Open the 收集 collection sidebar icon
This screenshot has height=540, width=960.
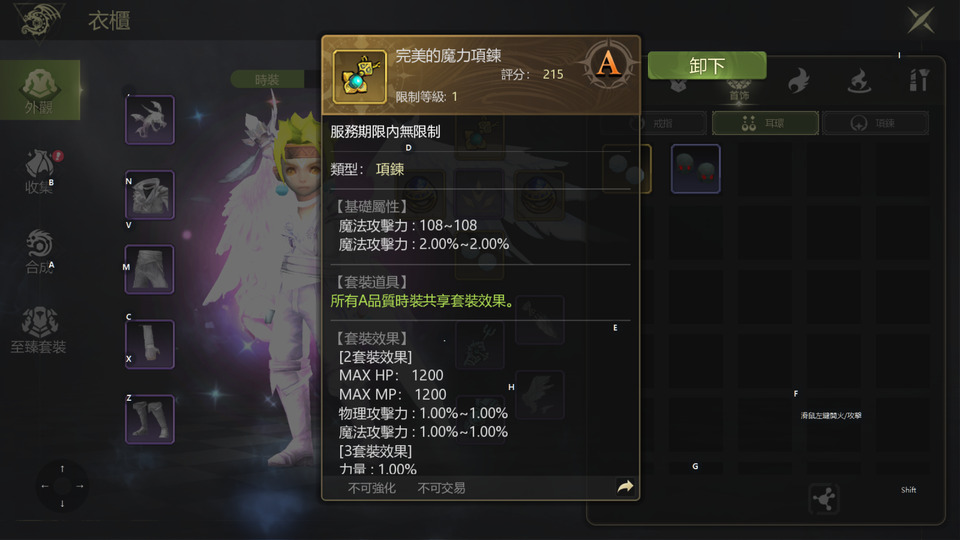40,171
